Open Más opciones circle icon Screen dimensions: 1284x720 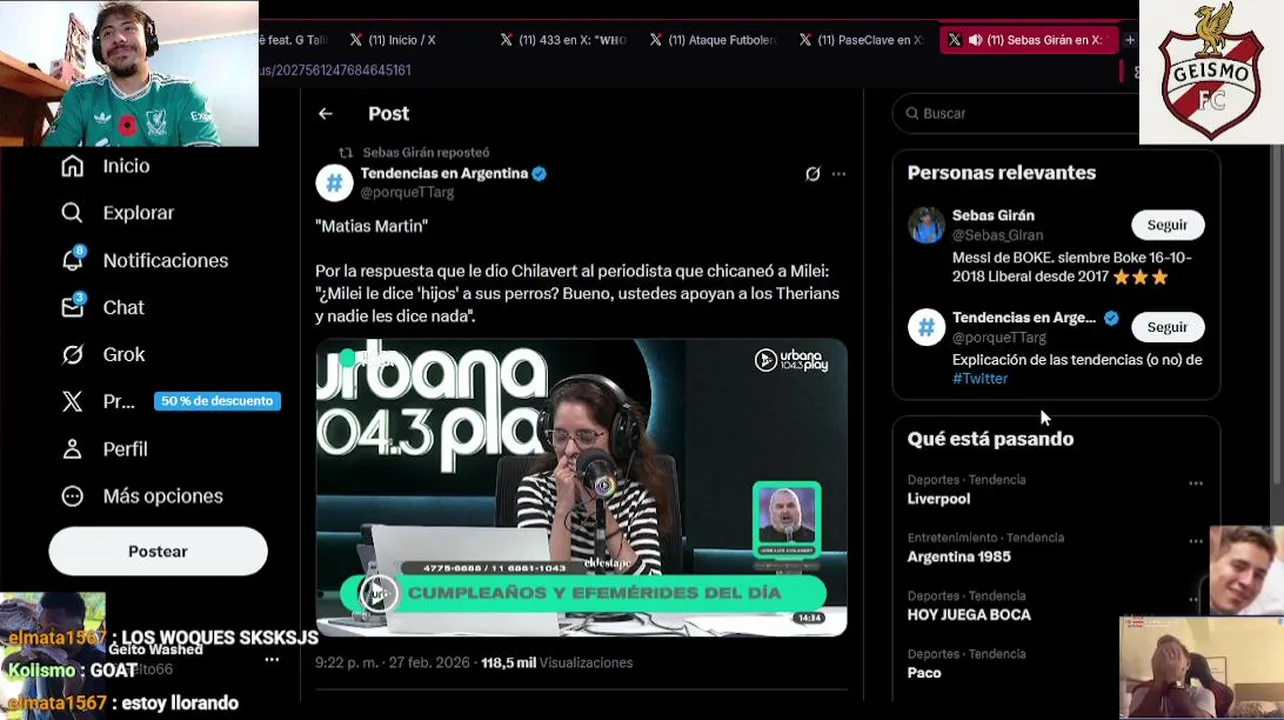coord(72,496)
